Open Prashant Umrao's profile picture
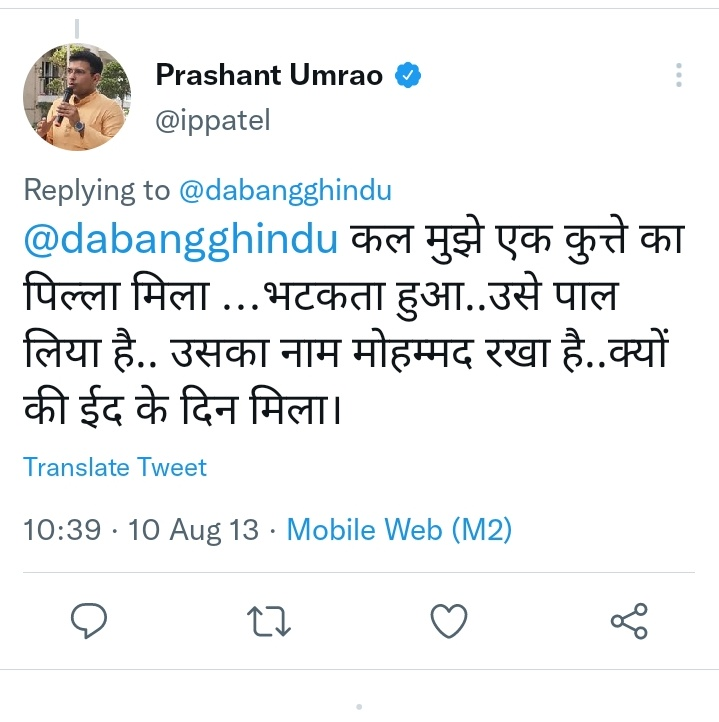This screenshot has width=719, height=722. (x=76, y=96)
